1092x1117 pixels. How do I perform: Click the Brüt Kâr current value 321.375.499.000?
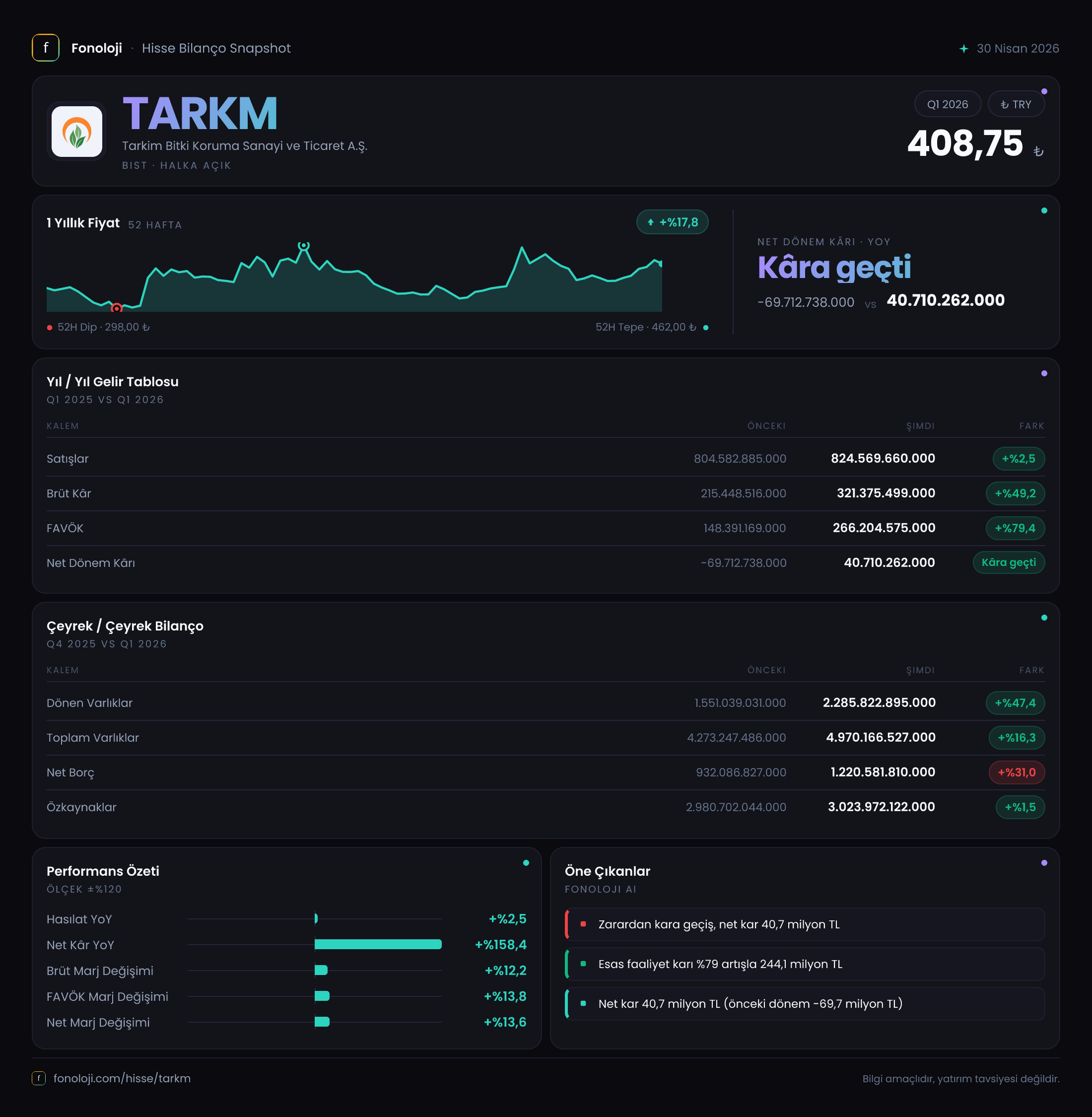point(886,493)
